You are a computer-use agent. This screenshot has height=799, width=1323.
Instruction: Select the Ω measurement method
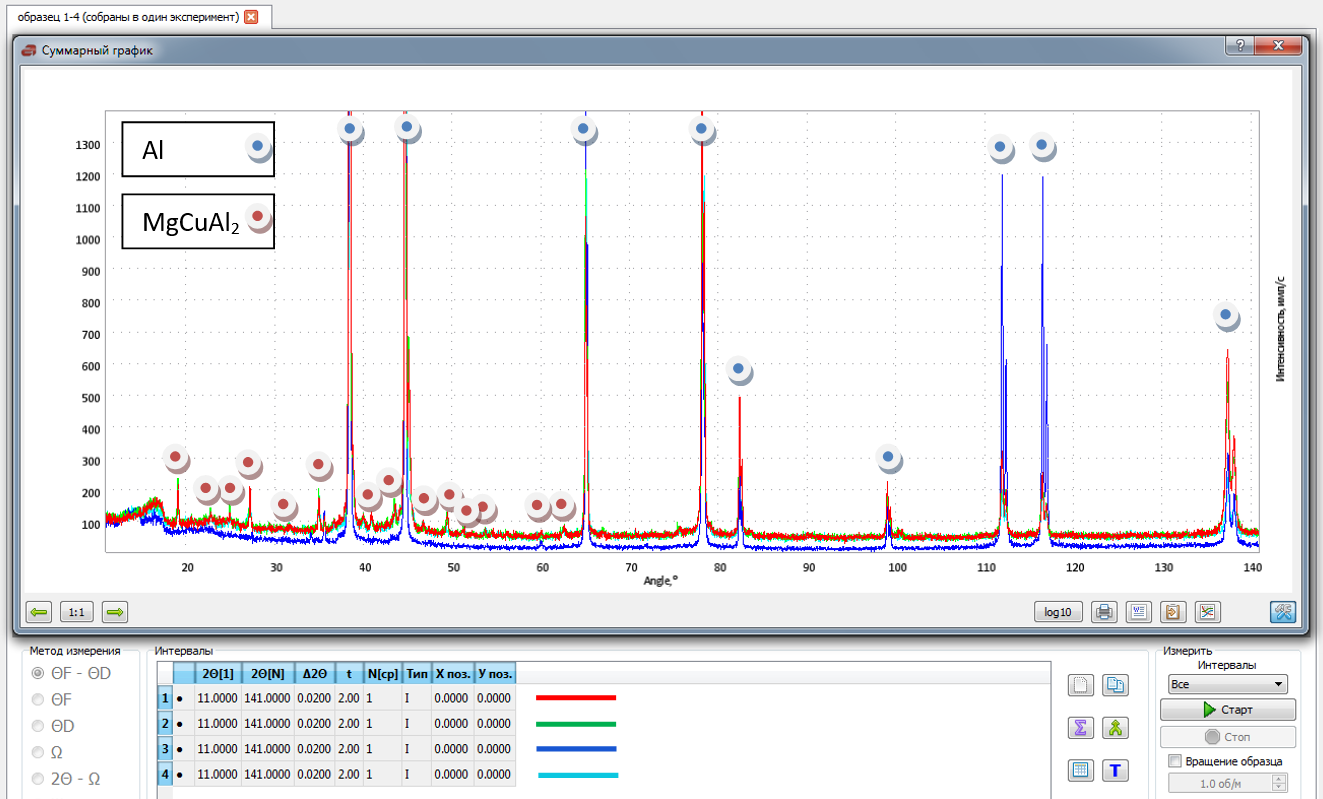click(36, 750)
